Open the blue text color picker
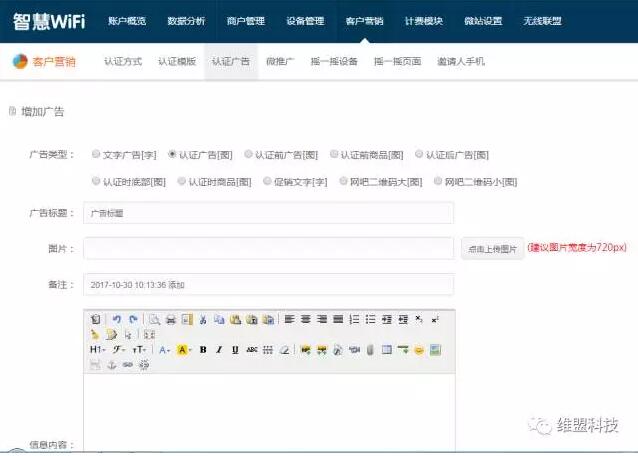 (x=164, y=350)
